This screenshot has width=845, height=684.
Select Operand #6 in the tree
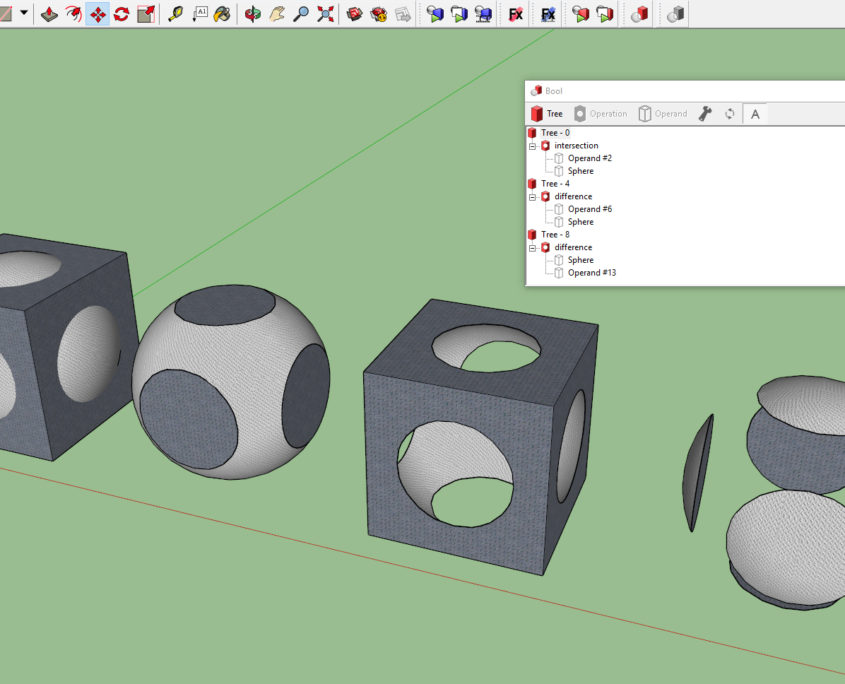(589, 209)
